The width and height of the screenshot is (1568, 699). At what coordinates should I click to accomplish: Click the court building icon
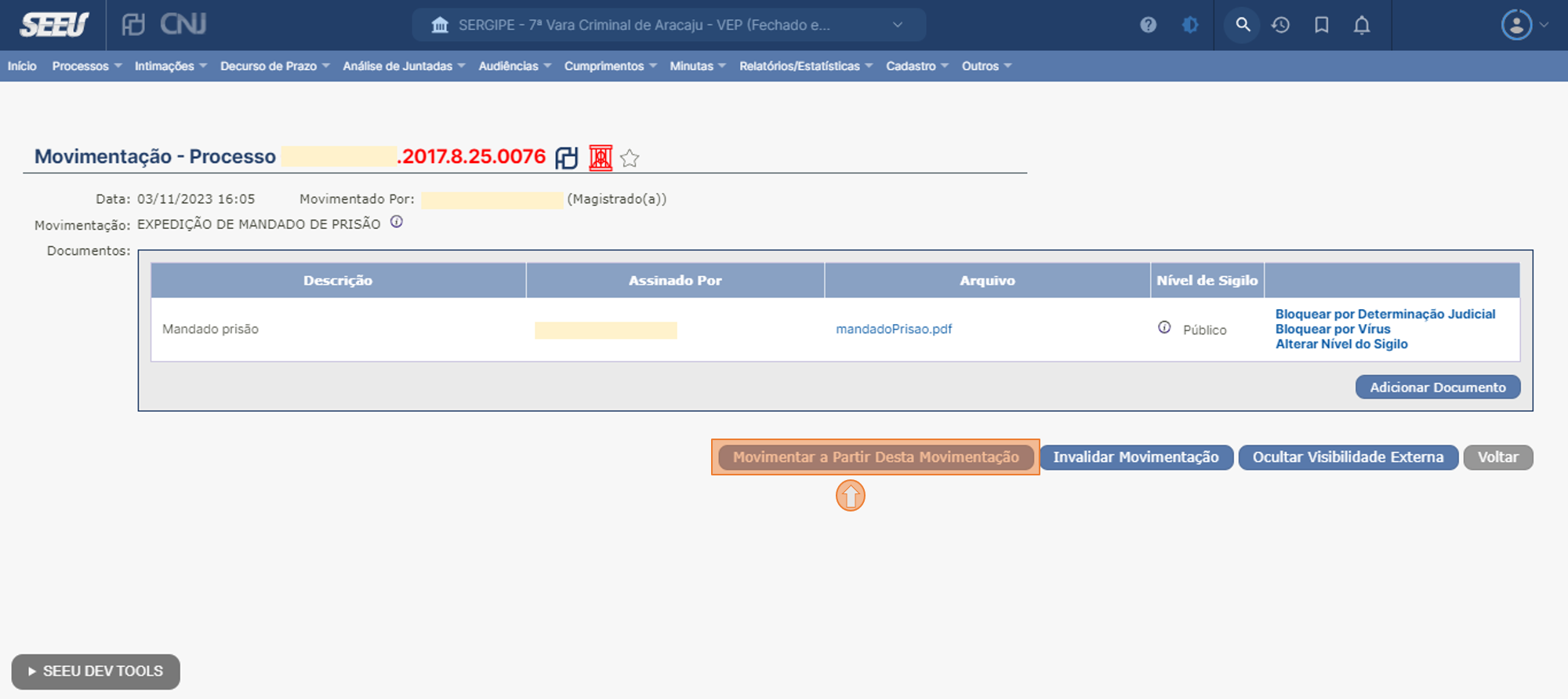[x=440, y=25]
